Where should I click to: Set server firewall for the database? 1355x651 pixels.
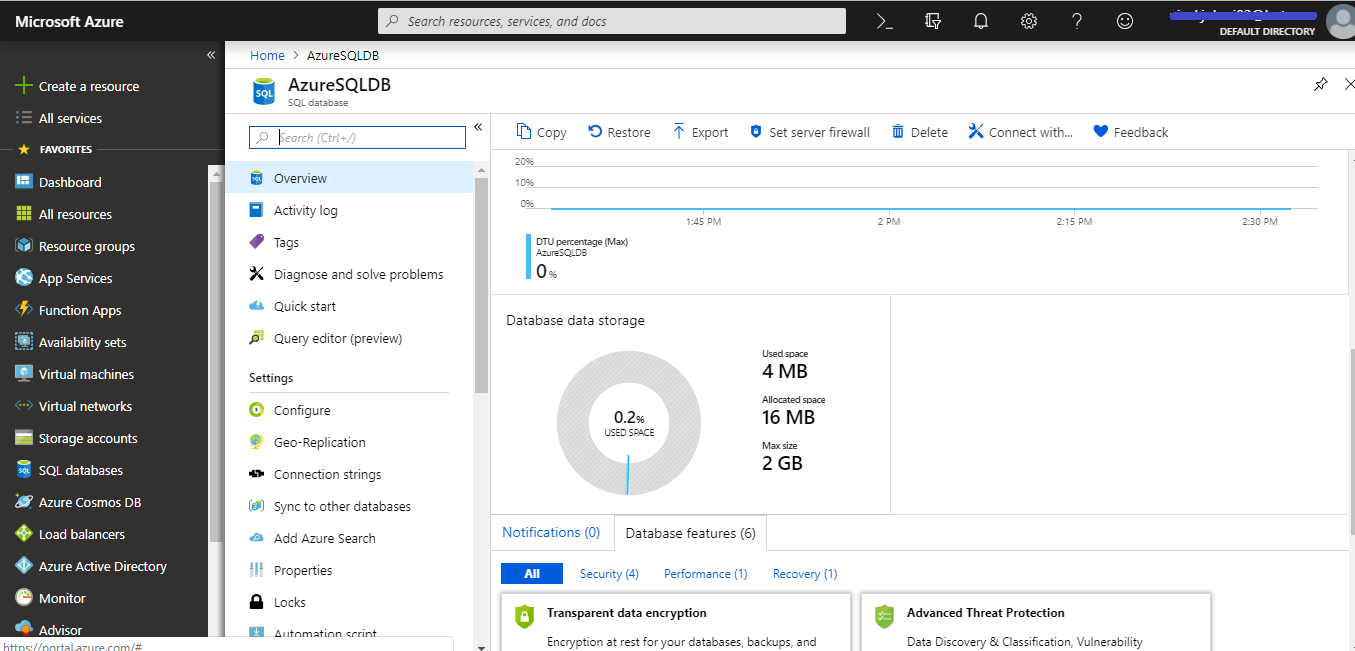[809, 131]
